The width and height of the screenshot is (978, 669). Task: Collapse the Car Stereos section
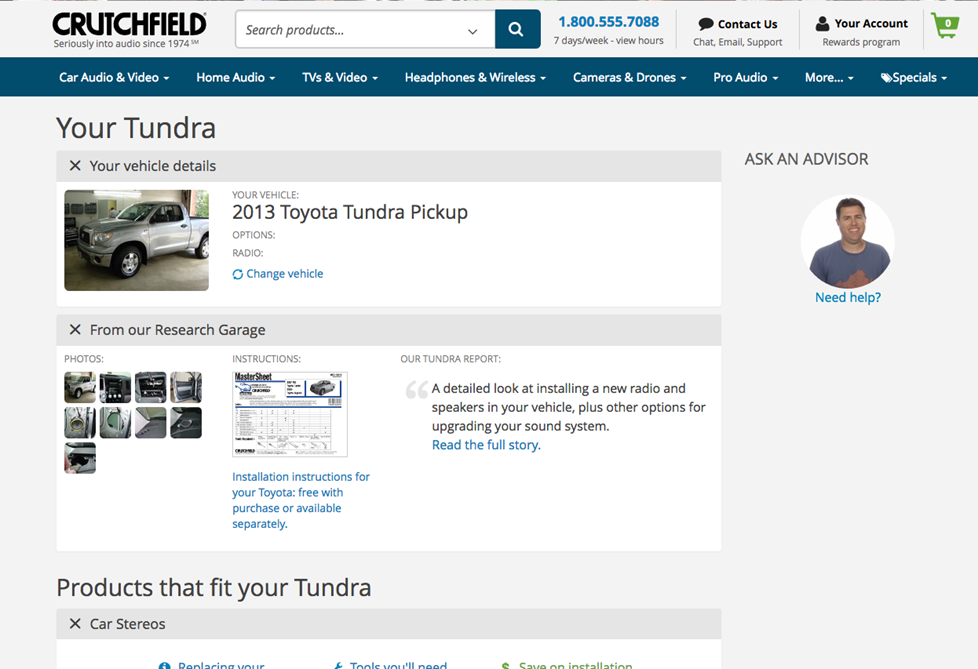coord(75,624)
